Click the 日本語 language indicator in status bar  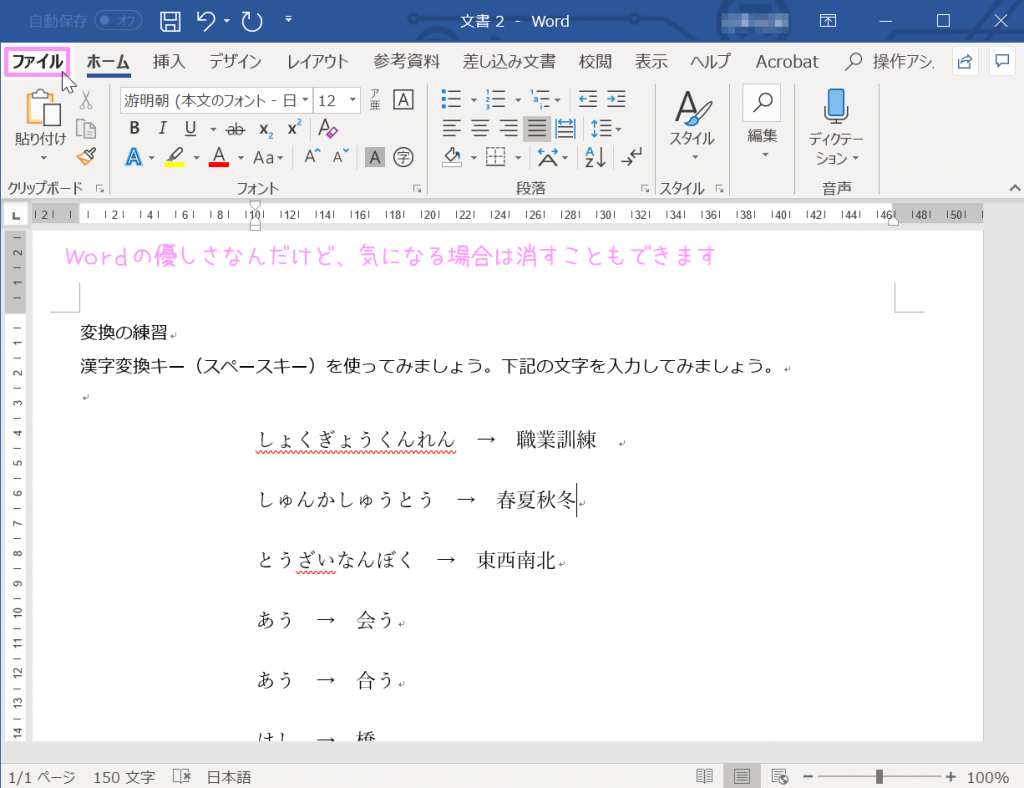click(x=229, y=777)
